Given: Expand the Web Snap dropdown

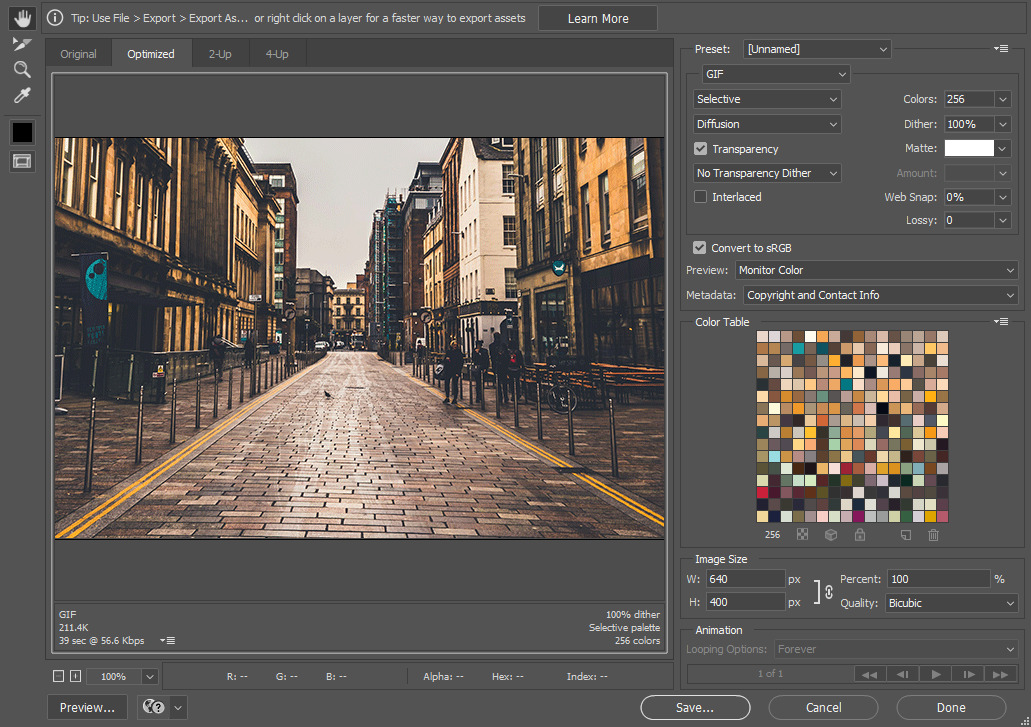Looking at the screenshot, I should pyautogui.click(x=1003, y=197).
